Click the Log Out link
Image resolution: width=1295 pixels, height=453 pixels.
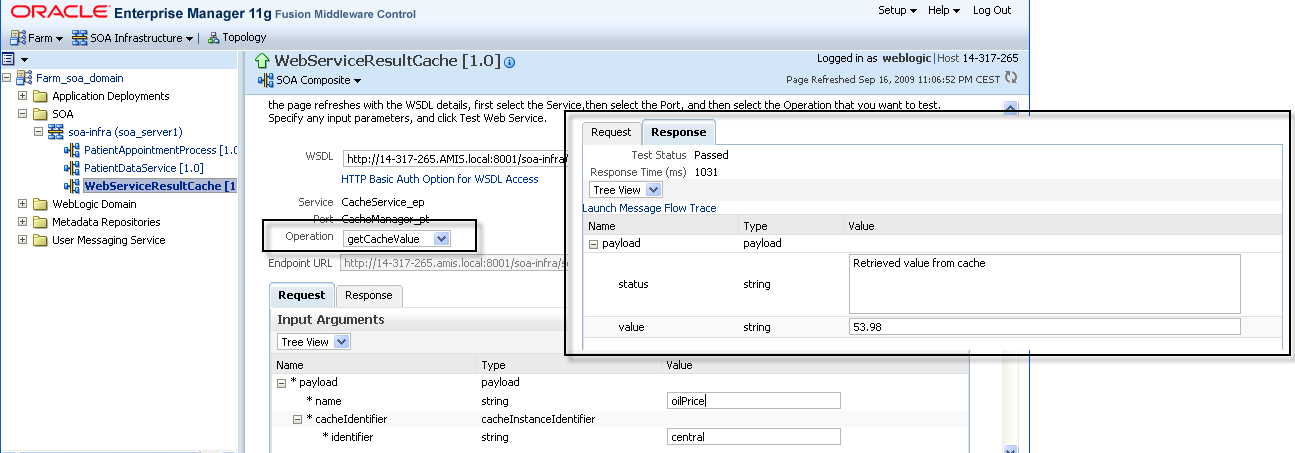pos(991,10)
